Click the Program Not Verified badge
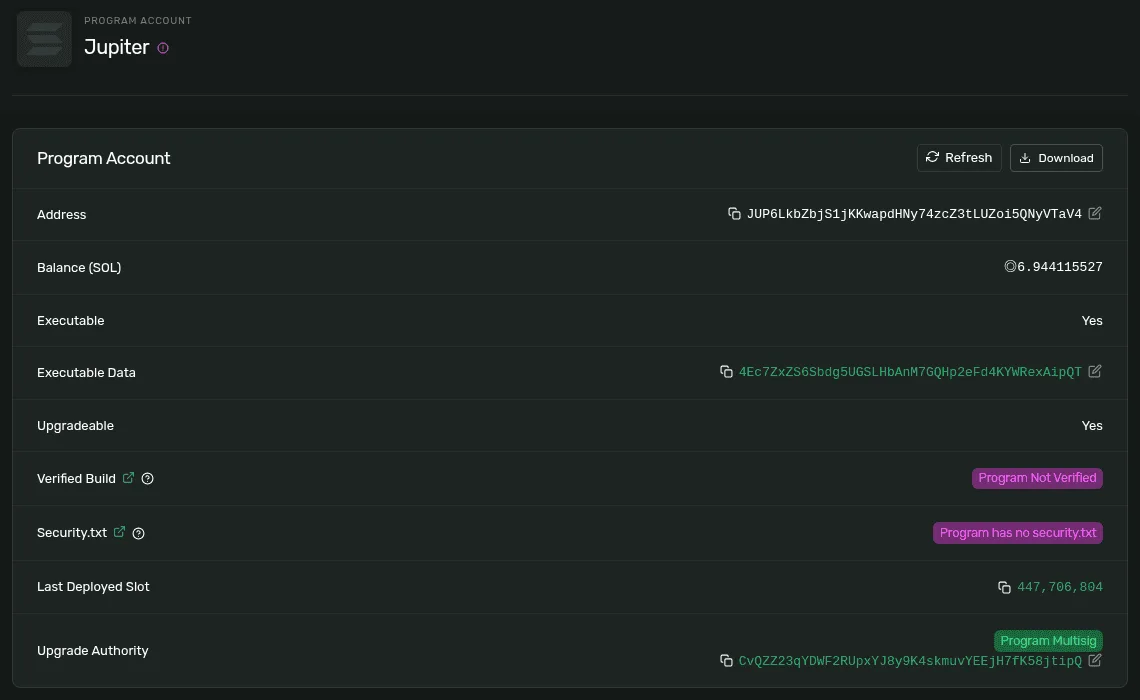Screen dimensions: 1140x700 click(x=1037, y=478)
